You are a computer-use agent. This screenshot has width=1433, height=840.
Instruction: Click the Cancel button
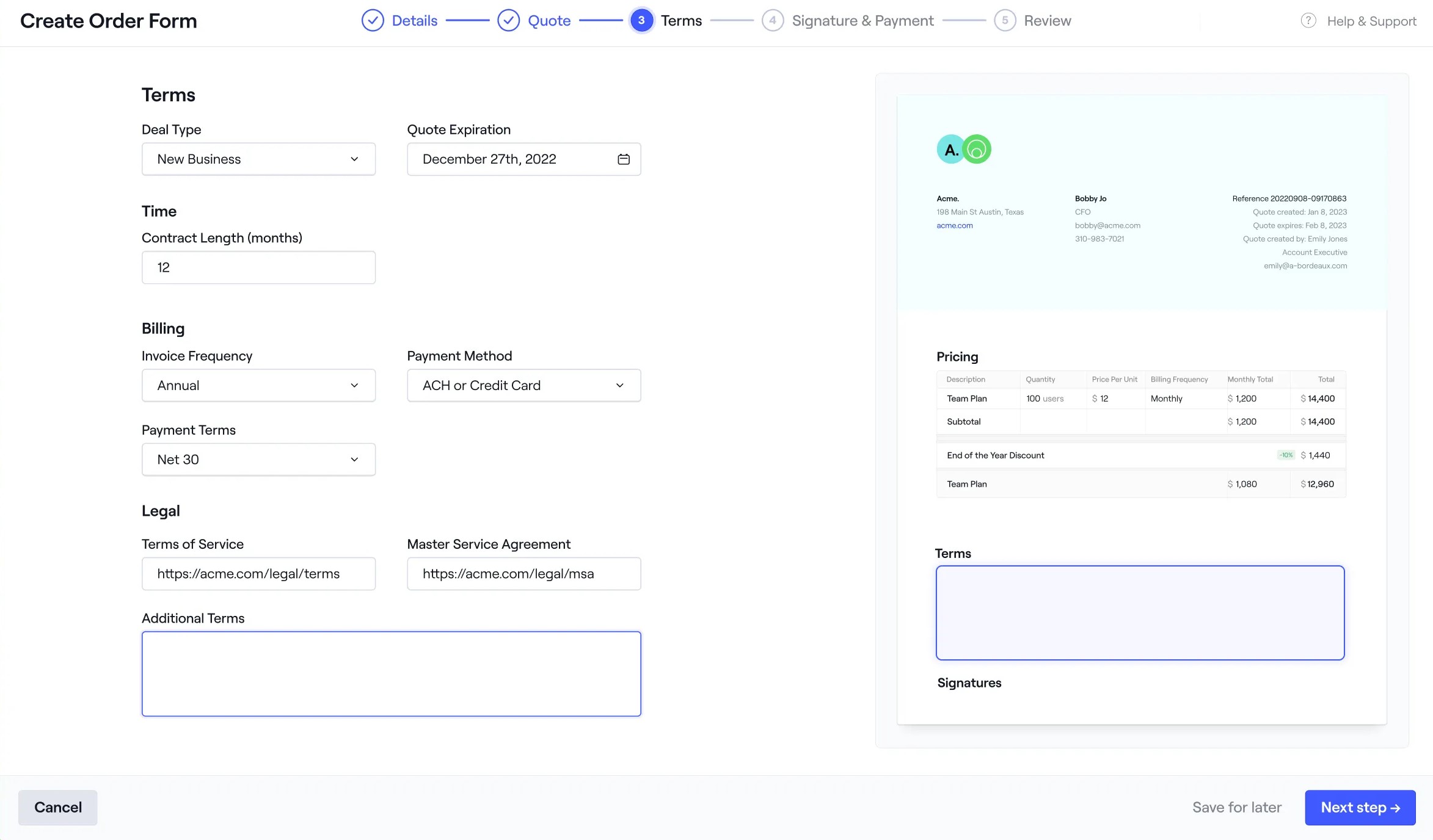tap(57, 807)
